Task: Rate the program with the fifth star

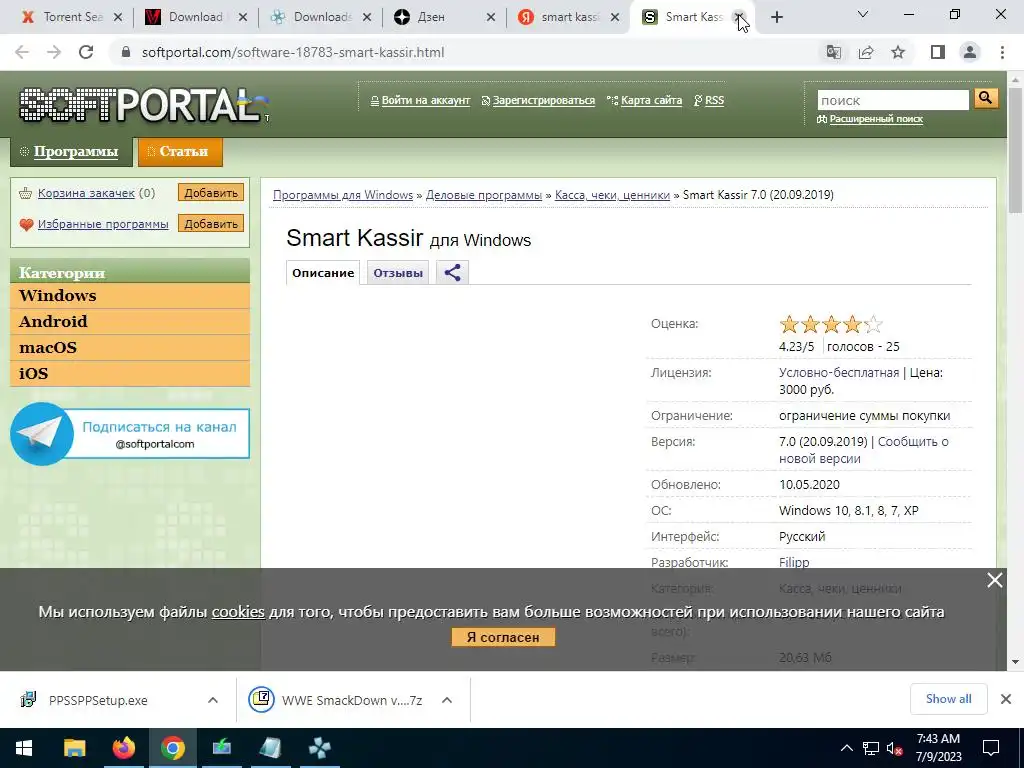Action: [873, 324]
